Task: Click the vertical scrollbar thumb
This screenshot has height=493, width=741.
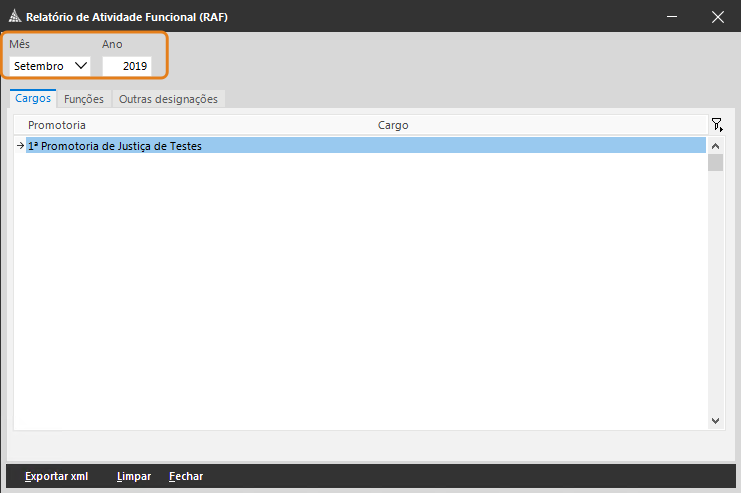Action: tap(715, 163)
